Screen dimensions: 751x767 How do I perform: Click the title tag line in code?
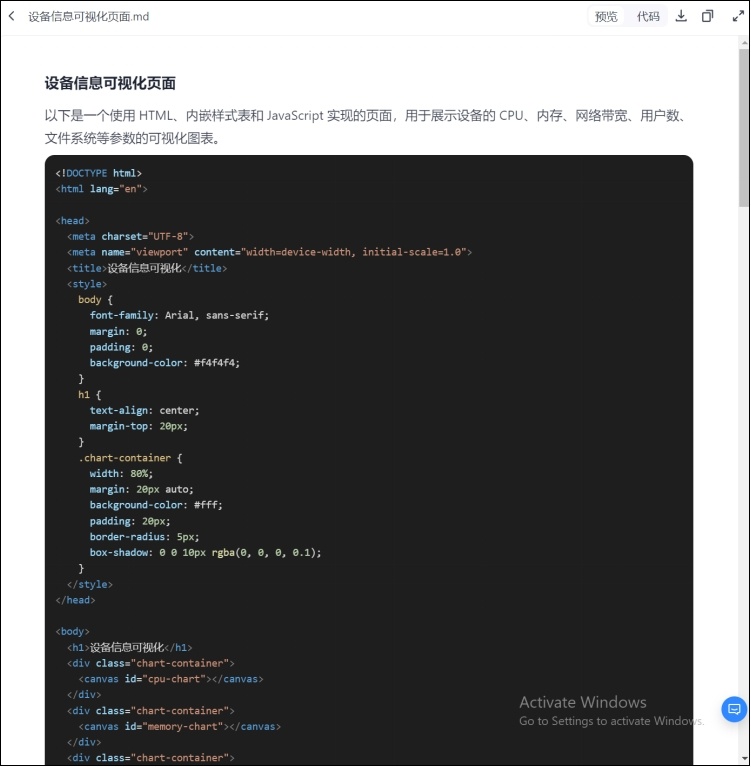[x=147, y=268]
